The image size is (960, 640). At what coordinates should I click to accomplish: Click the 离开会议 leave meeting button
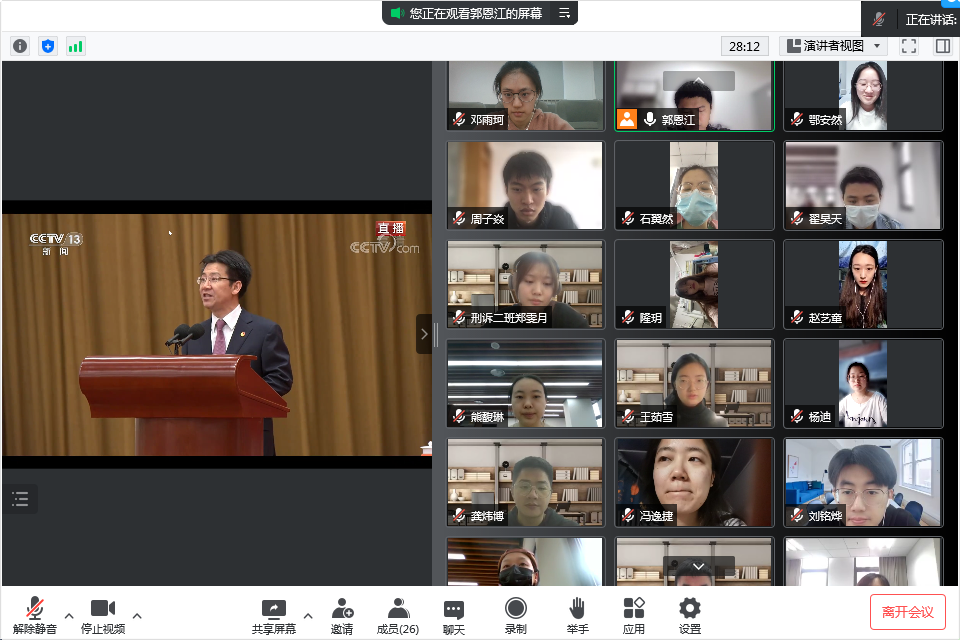click(907, 611)
